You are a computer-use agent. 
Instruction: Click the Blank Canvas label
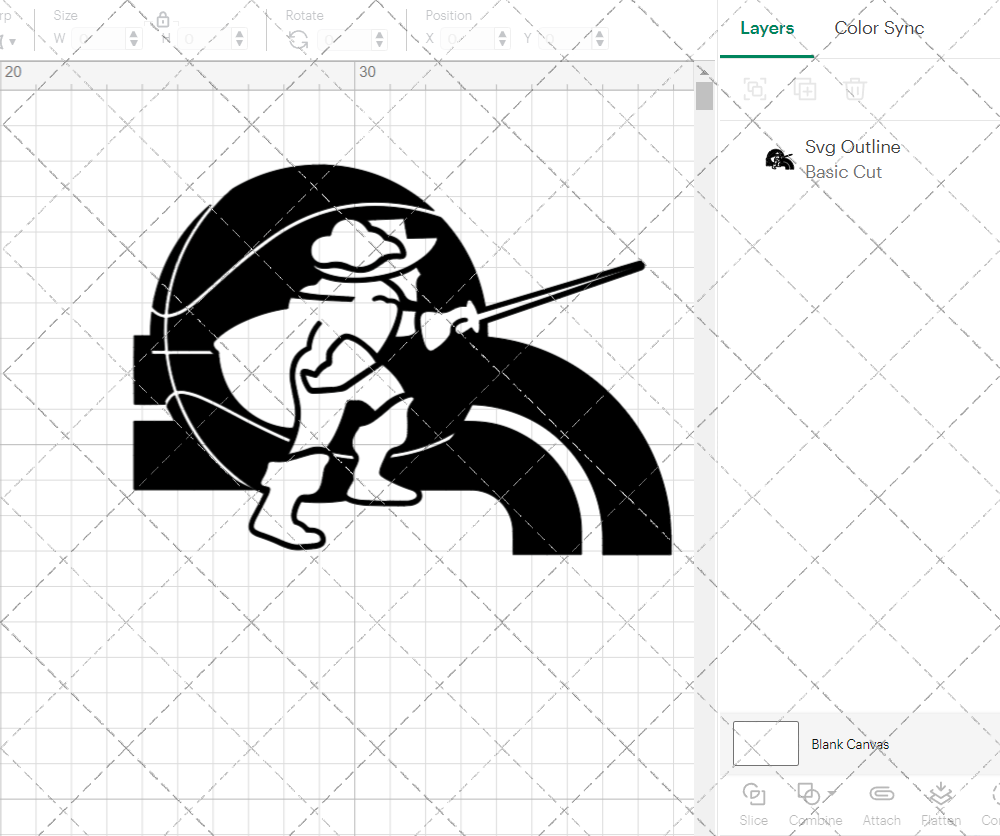pos(850,744)
